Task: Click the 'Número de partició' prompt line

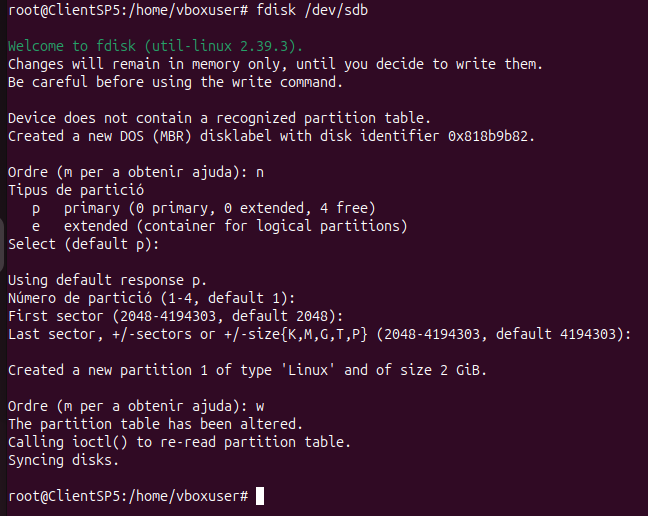Action: coord(151,298)
